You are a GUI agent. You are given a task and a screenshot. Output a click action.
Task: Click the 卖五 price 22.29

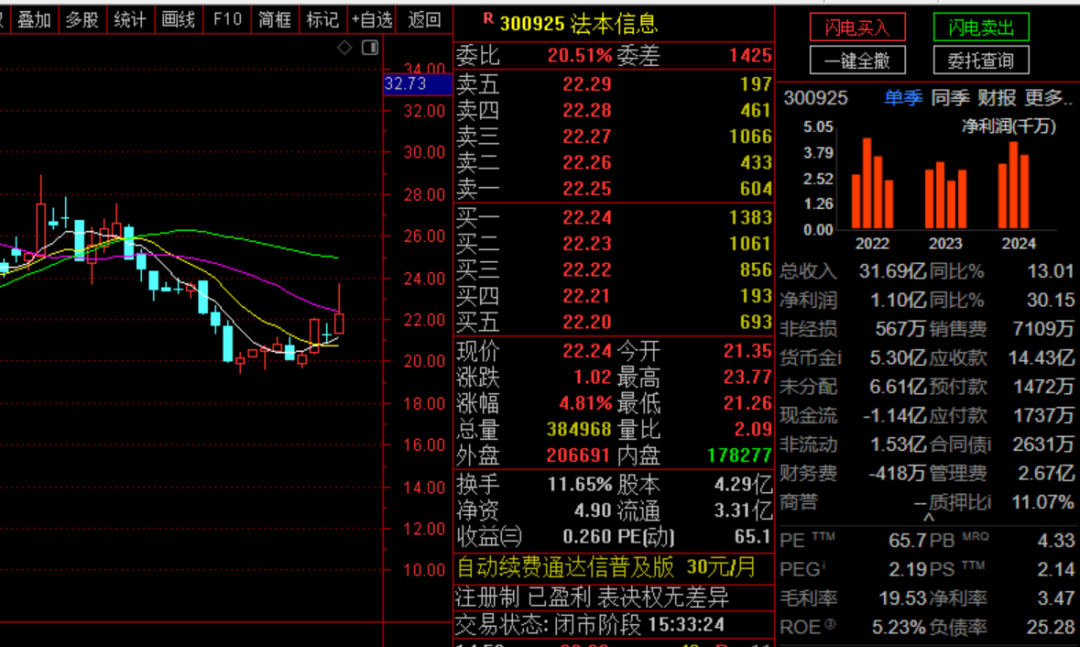pos(587,84)
